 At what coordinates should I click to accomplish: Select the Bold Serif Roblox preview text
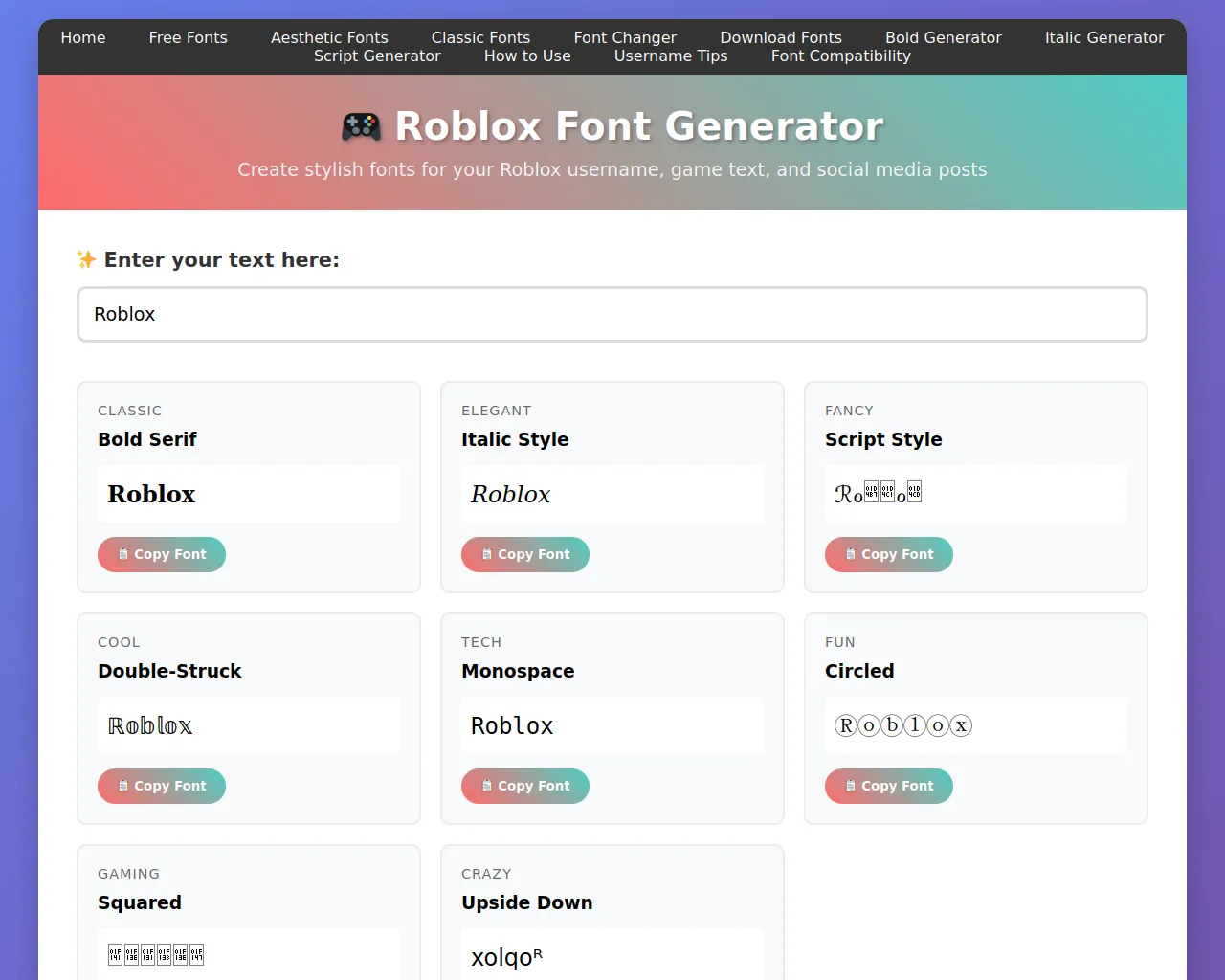151,494
